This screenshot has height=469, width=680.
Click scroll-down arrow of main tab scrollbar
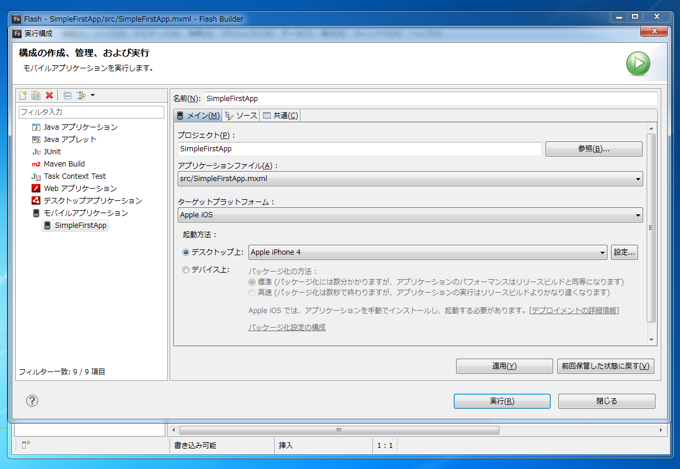[651, 339]
